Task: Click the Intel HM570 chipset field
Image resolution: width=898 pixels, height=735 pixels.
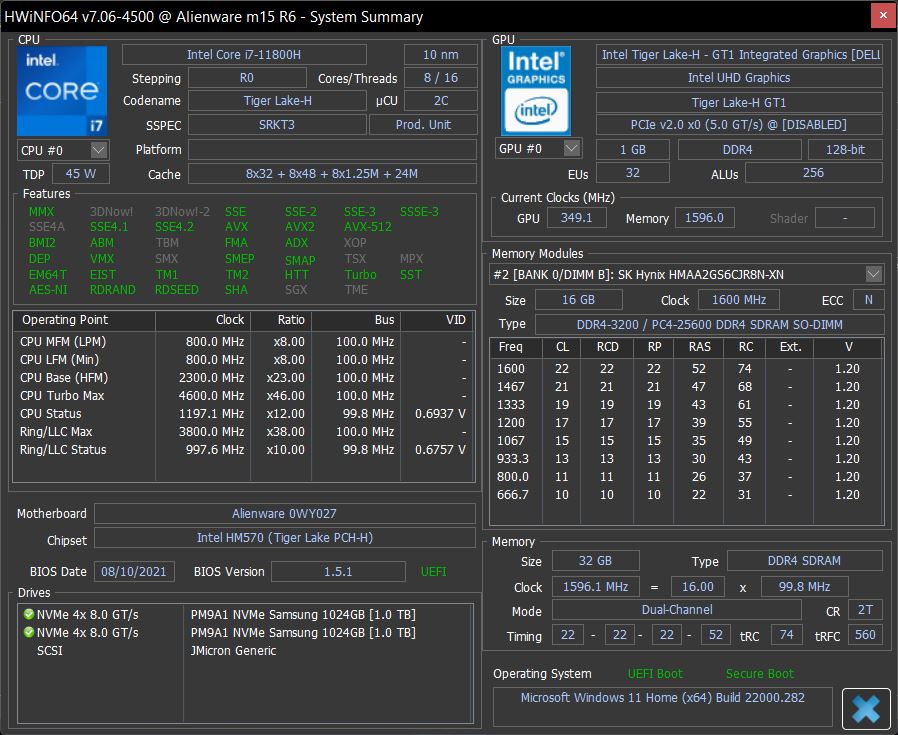Action: (284, 539)
